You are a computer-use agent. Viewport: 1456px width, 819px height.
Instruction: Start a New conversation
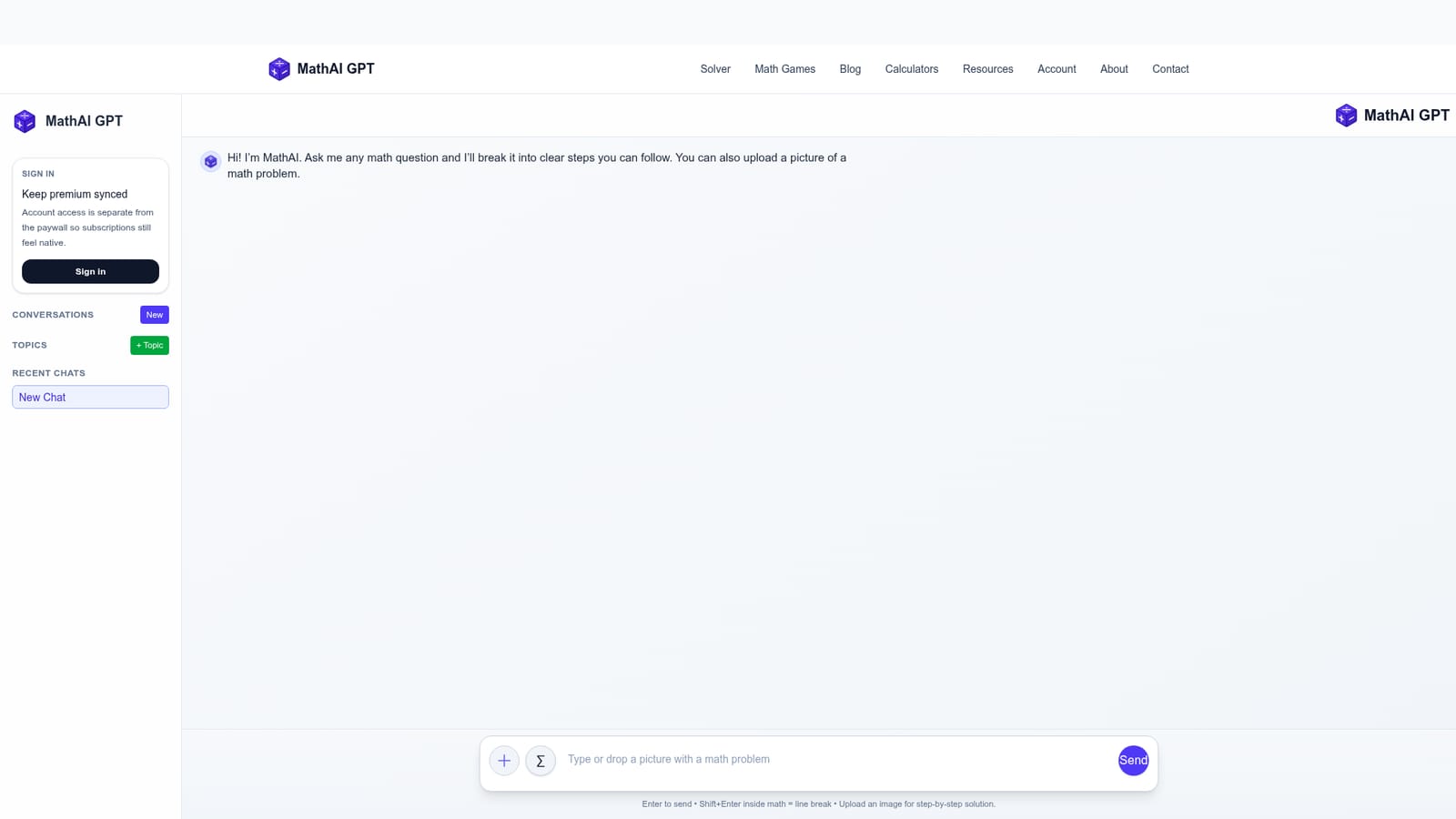155,315
